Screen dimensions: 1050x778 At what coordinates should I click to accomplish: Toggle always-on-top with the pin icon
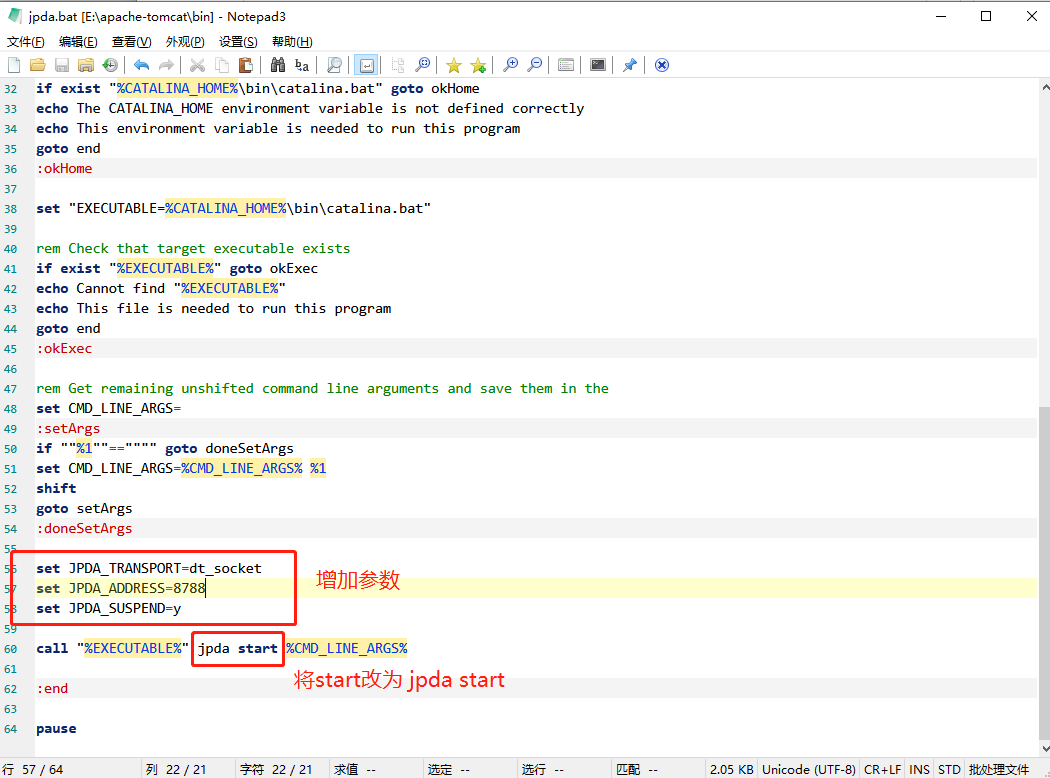[629, 64]
